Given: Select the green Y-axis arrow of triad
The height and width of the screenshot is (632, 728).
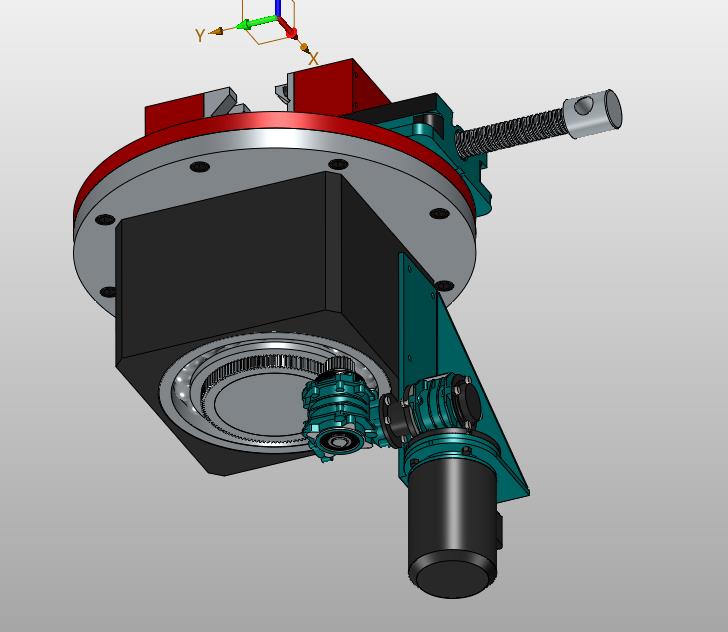Looking at the screenshot, I should pyautogui.click(x=257, y=22).
